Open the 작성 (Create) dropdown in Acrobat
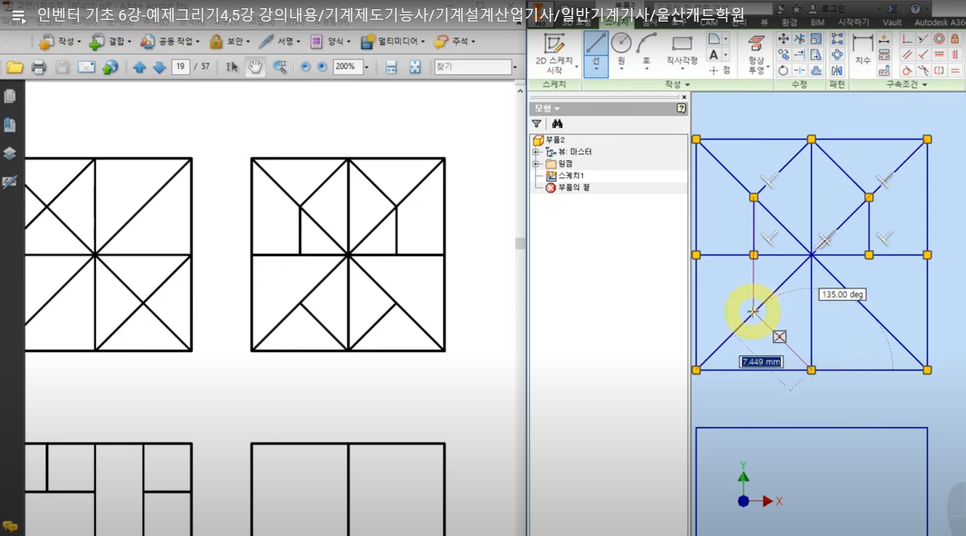The width and height of the screenshot is (966, 536). tap(59, 41)
